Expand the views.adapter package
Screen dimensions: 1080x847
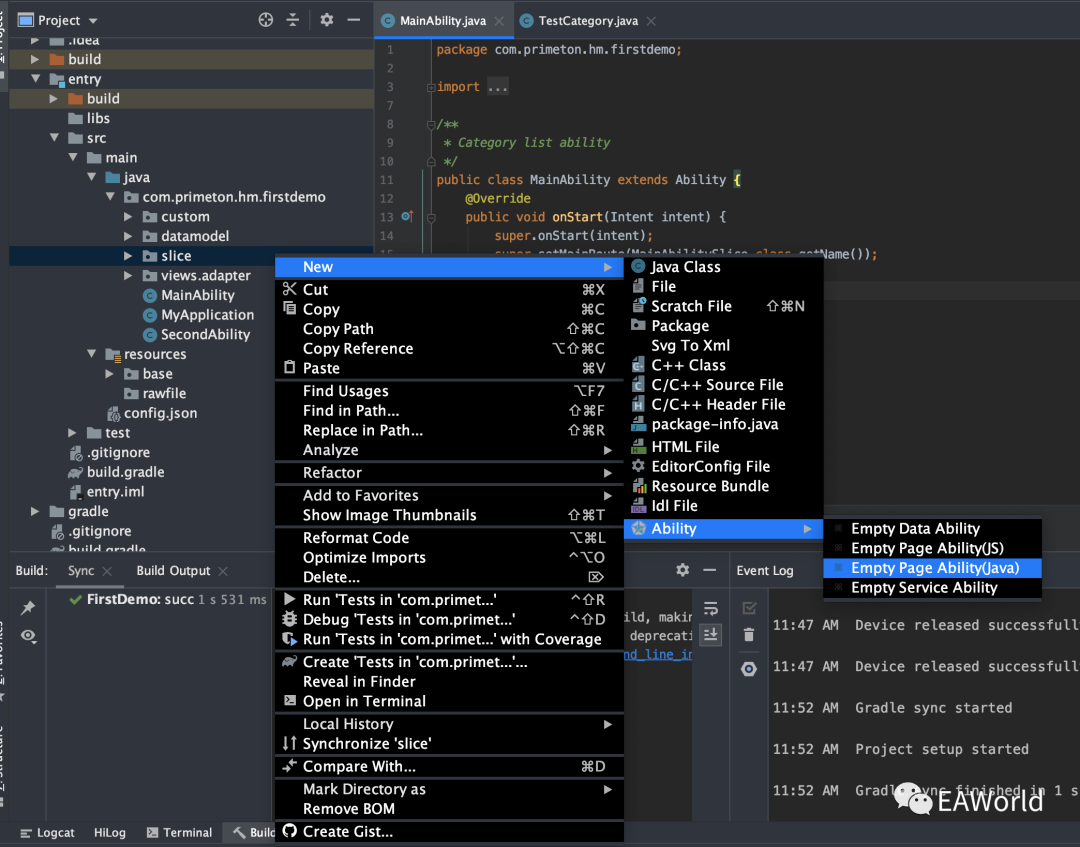pos(128,275)
